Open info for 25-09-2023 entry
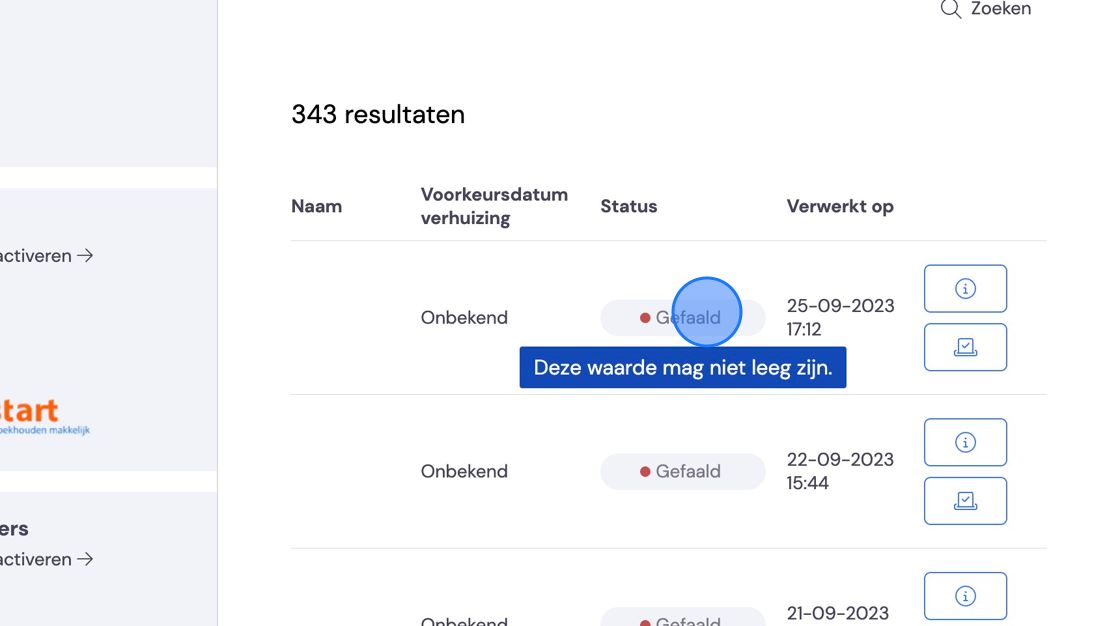Screen dimensions: 1120x626 965,289
